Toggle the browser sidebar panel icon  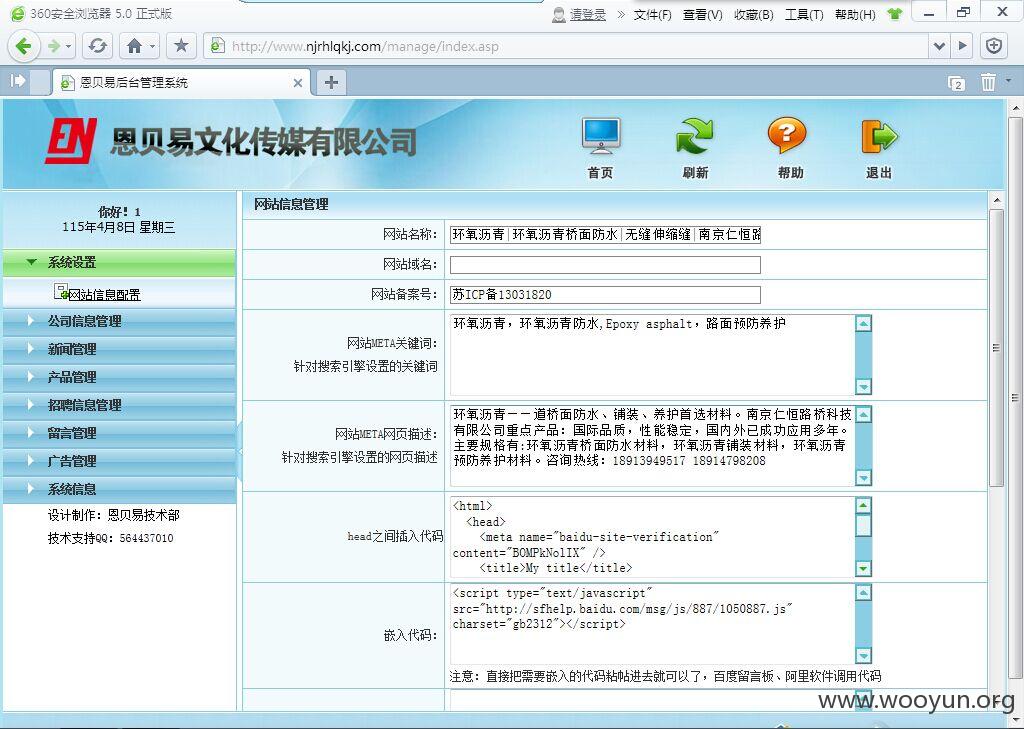[18, 81]
